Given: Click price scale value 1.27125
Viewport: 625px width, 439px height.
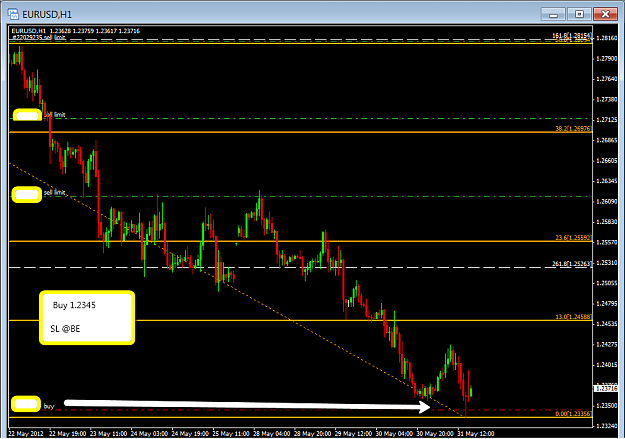Looking at the screenshot, I should coord(606,120).
